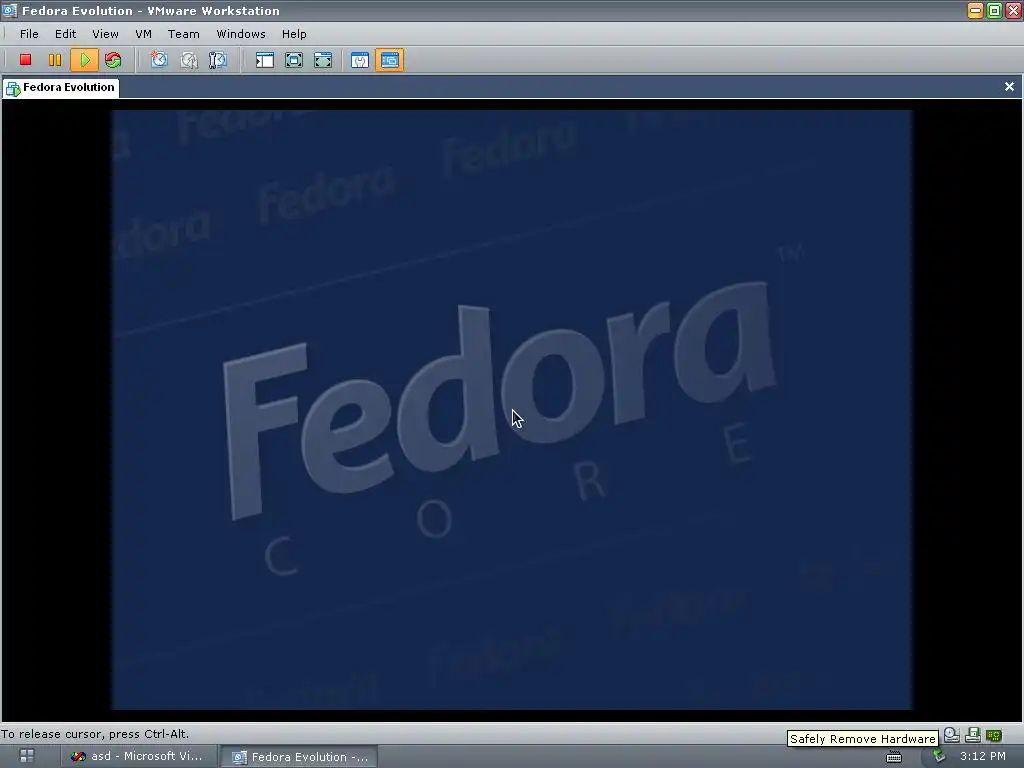Screen dimensions: 1024x768
Task: Open the Help menu
Action: 294,34
